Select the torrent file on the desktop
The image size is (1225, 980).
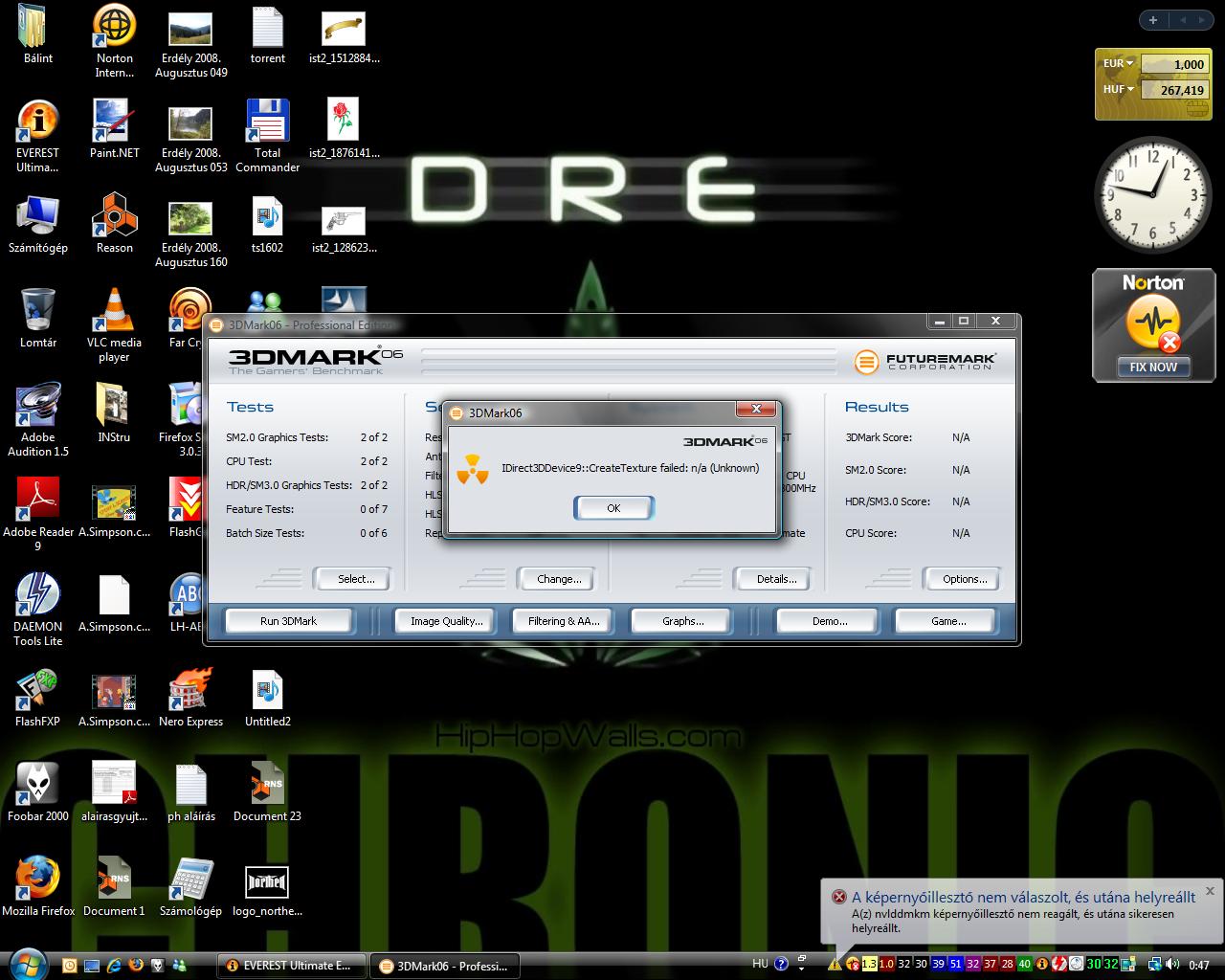coord(268,35)
